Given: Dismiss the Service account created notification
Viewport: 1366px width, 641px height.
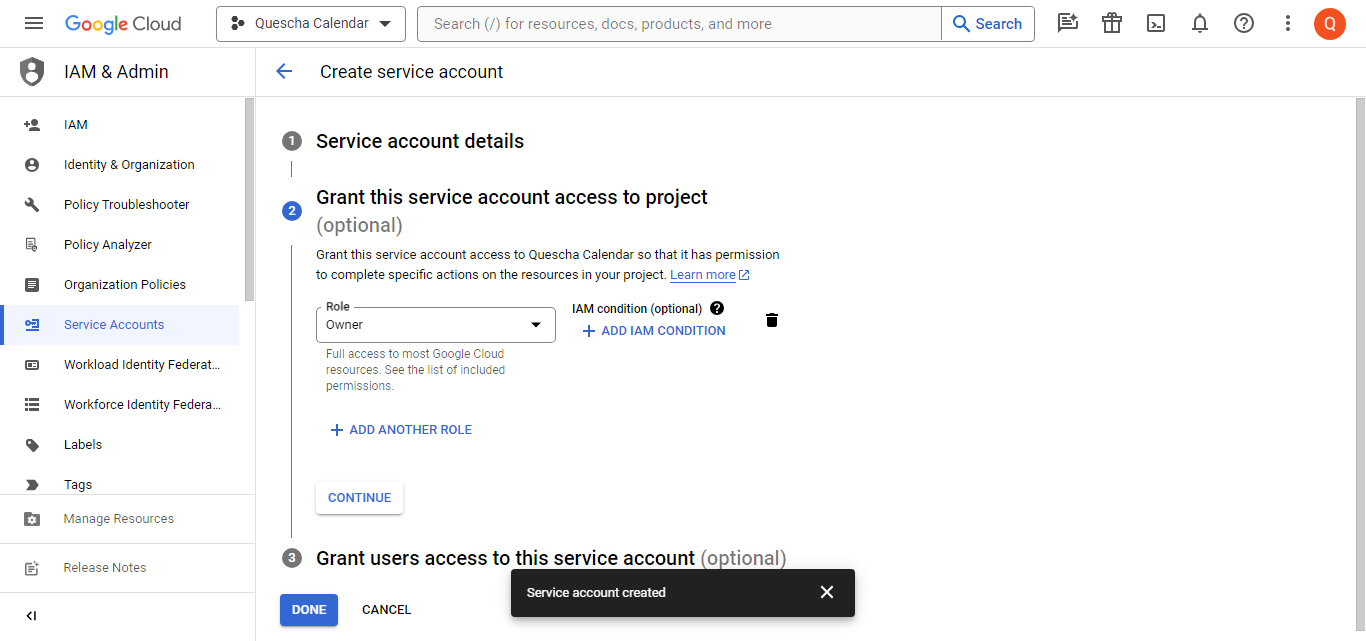Looking at the screenshot, I should click(826, 592).
